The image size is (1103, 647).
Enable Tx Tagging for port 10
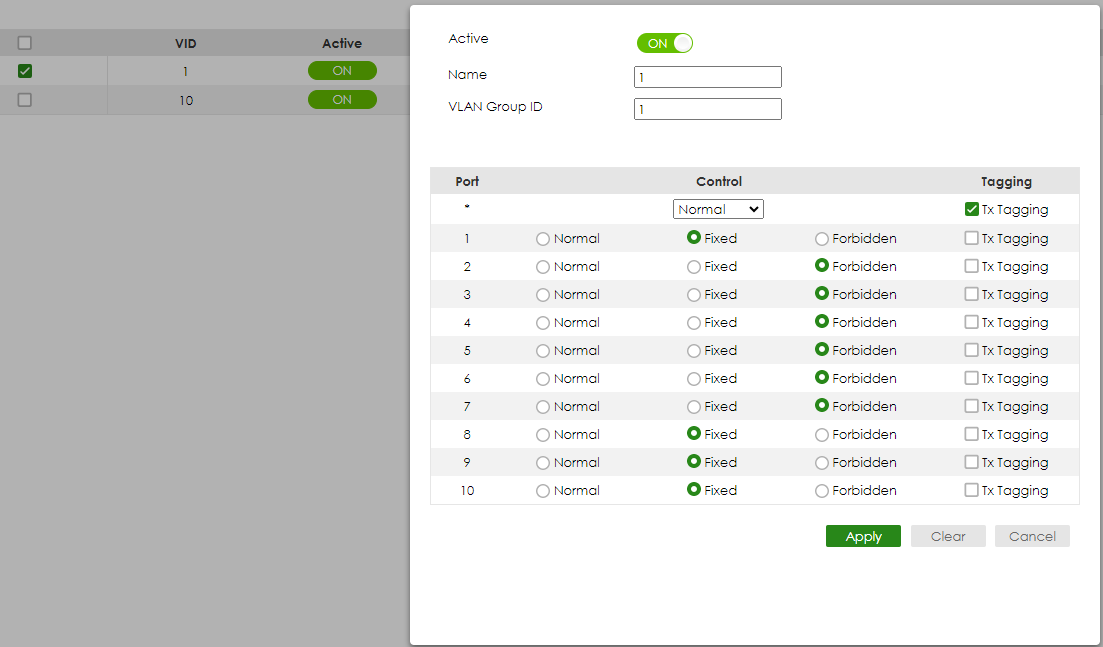point(971,490)
